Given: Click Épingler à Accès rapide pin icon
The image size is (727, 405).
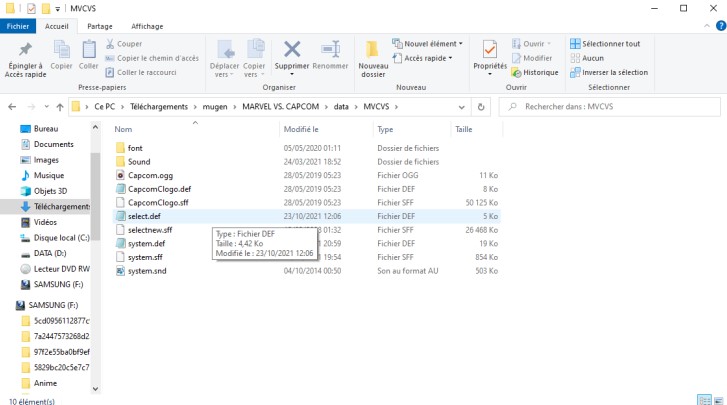Looking at the screenshot, I should 25,50.
